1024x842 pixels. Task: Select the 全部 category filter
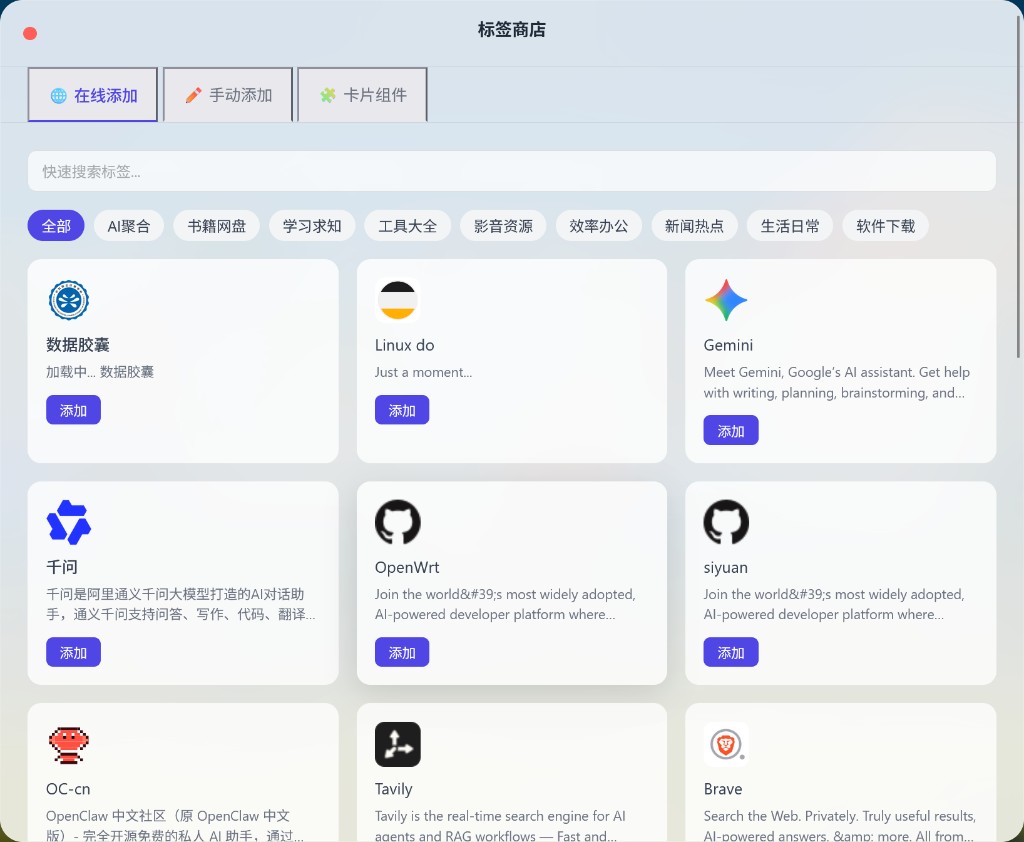[x=56, y=226]
